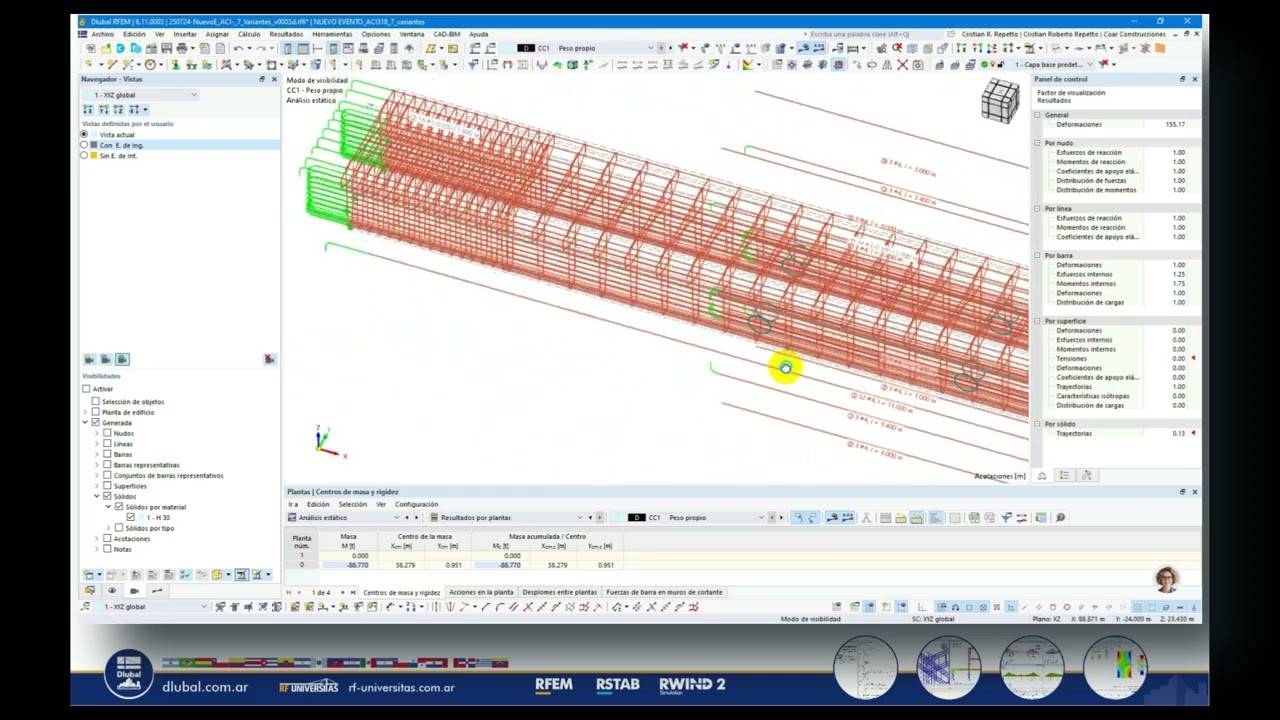The width and height of the screenshot is (1280, 720).
Task: Uncheck Sólidos por material checkbox
Action: 119,507
